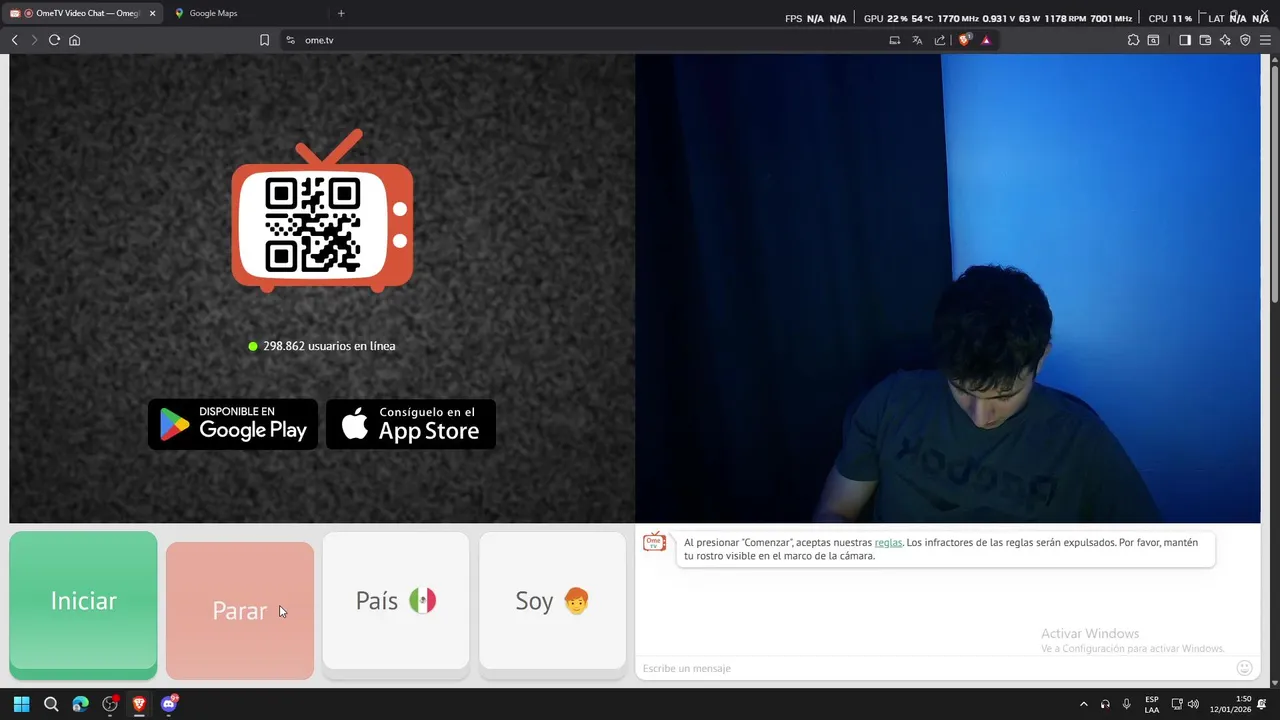Expand the hidden system tray icons
The height and width of the screenshot is (720, 1280).
[1083, 704]
